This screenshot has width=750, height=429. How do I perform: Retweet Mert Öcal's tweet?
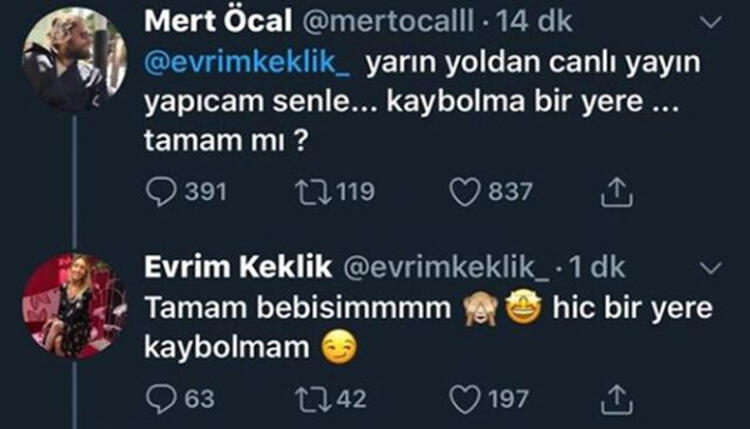pos(311,192)
